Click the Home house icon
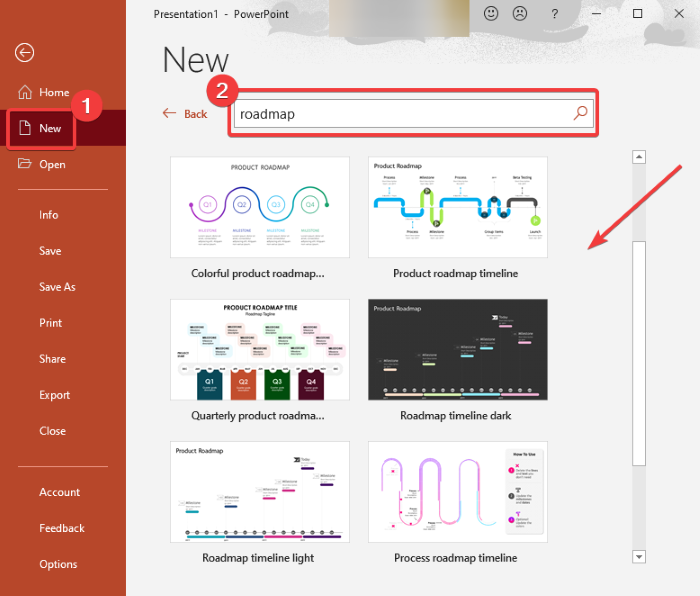 pos(25,92)
